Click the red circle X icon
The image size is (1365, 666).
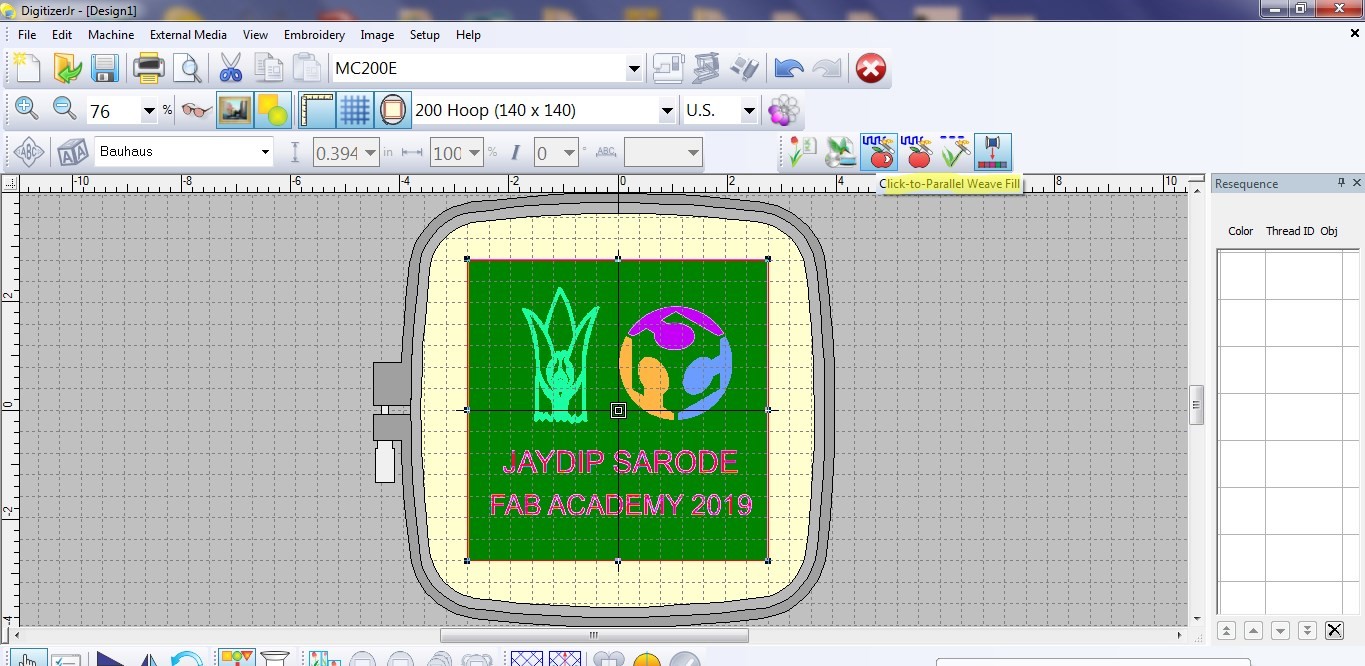coord(870,69)
